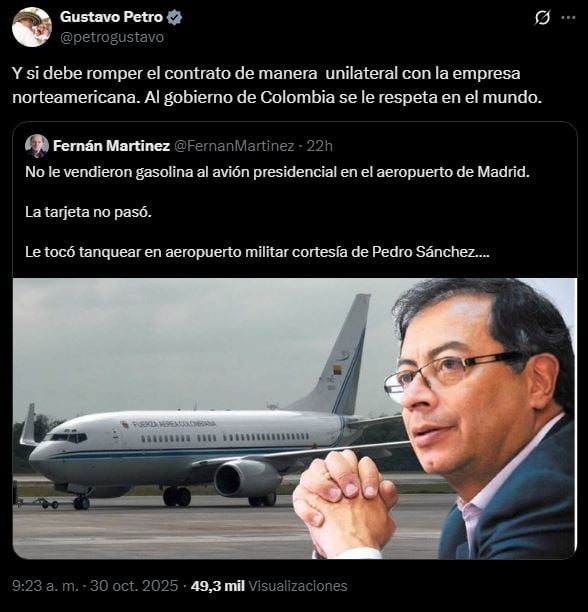This screenshot has width=588, height=612.
Task: Open Gustavo Petro's profile avatar
Action: click(32, 27)
